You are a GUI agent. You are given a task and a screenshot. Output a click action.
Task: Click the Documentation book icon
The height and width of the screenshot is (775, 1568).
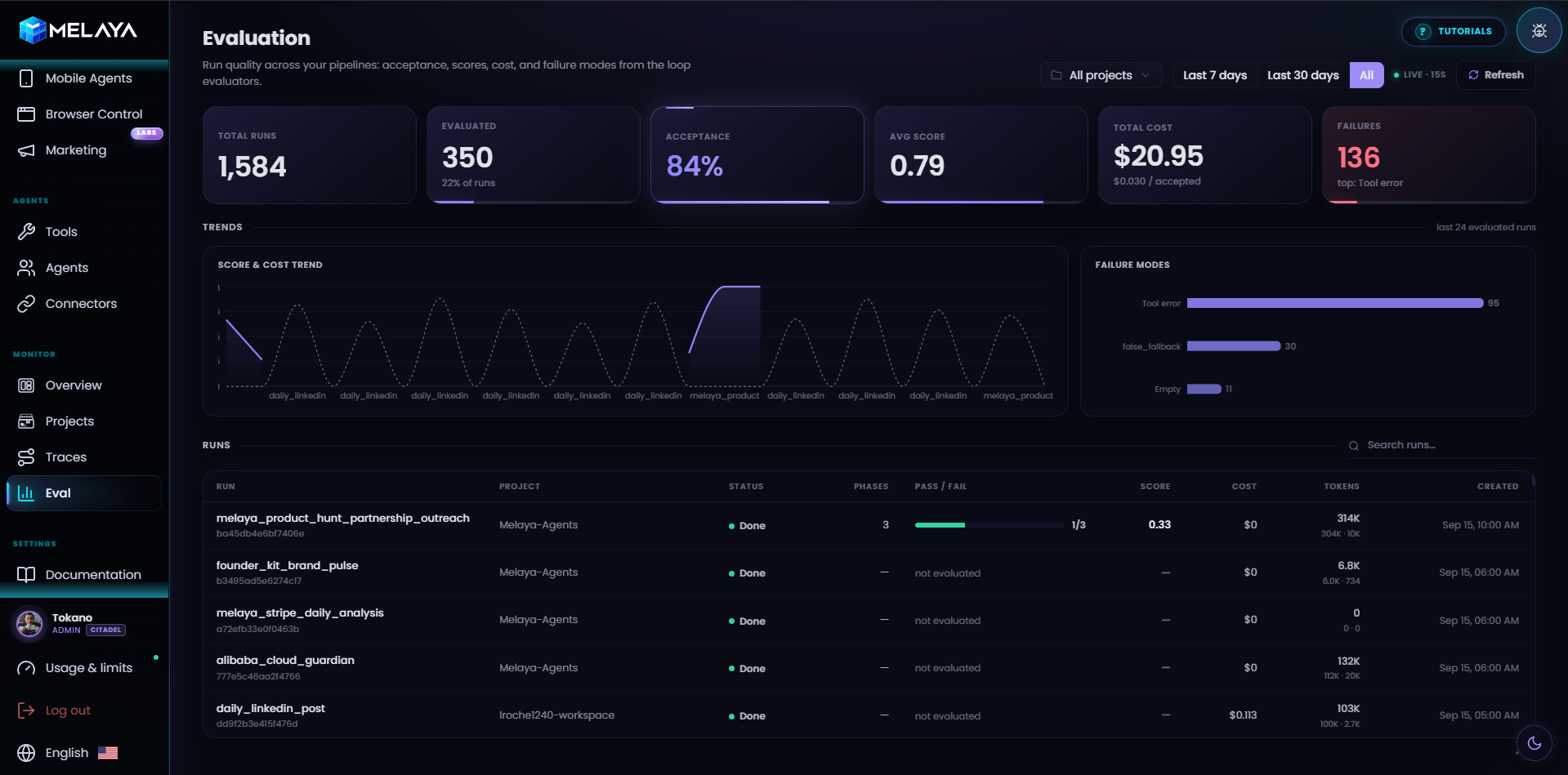pyautogui.click(x=26, y=575)
